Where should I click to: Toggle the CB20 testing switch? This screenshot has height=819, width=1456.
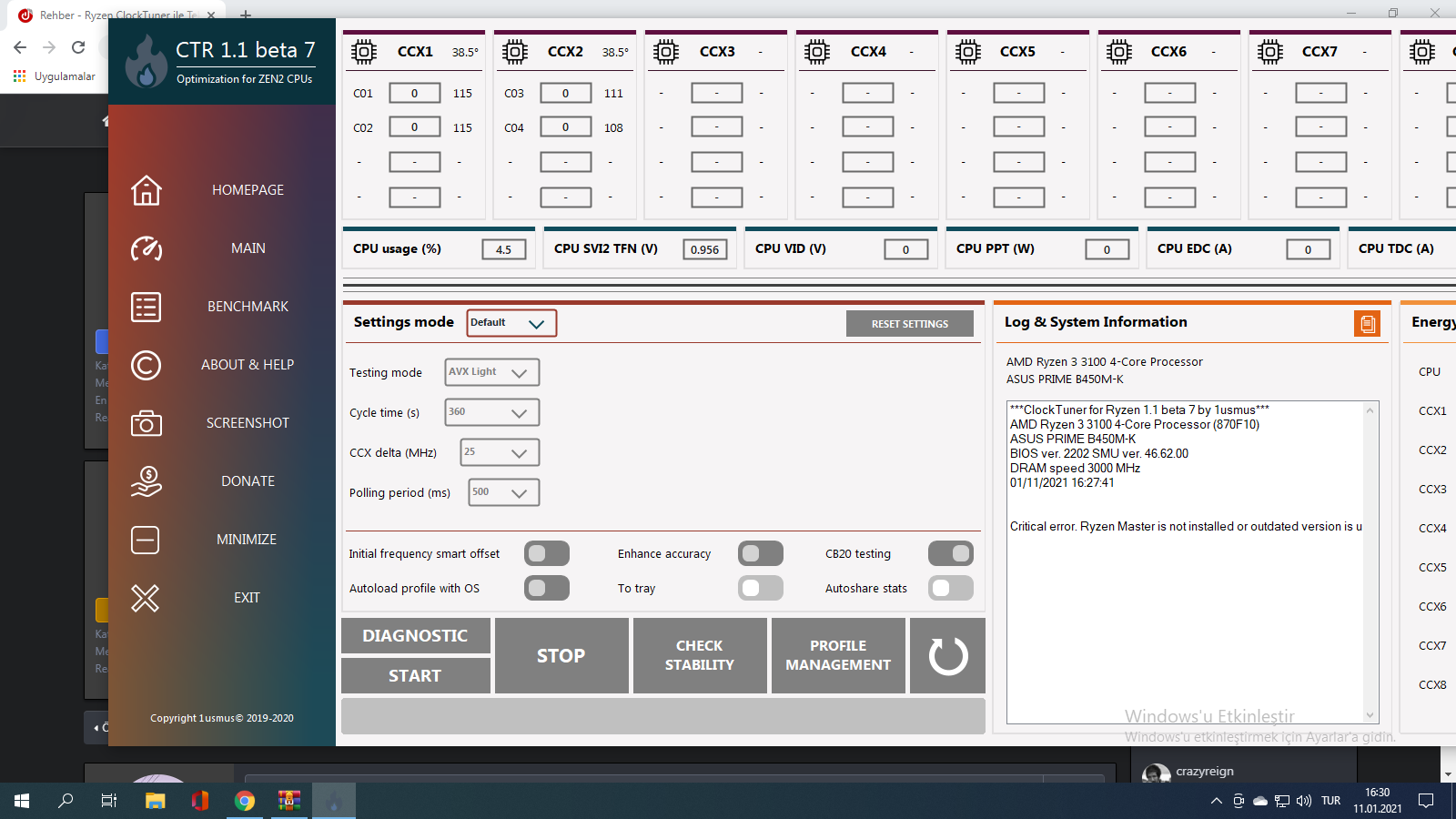tap(951, 553)
